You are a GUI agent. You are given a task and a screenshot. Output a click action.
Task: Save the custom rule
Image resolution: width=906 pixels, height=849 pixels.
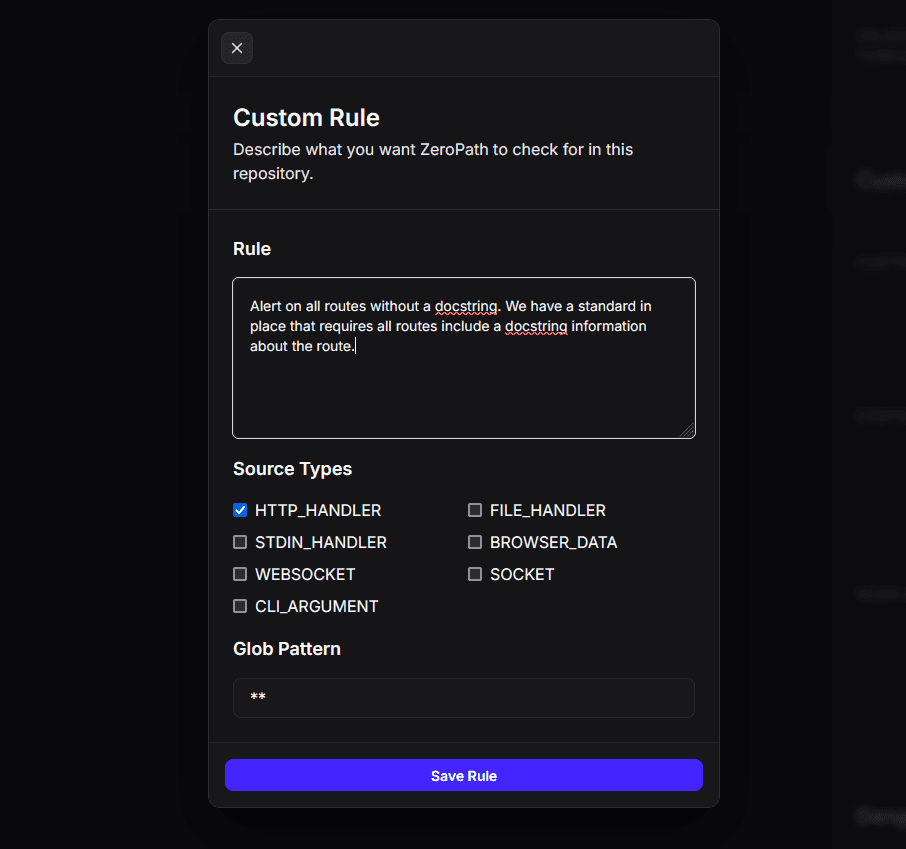[x=463, y=775]
